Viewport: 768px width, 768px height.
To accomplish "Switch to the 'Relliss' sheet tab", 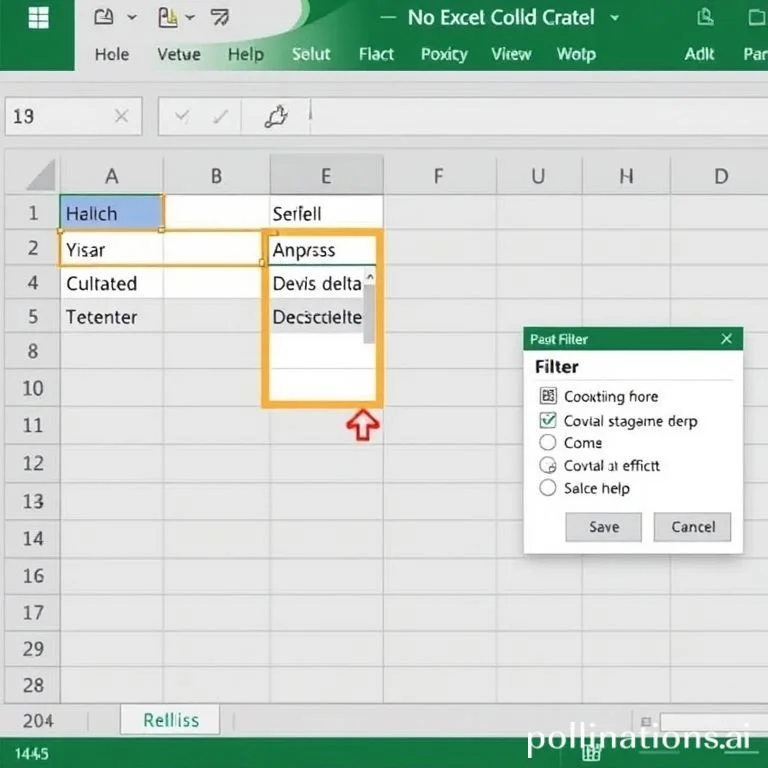I will 171,720.
